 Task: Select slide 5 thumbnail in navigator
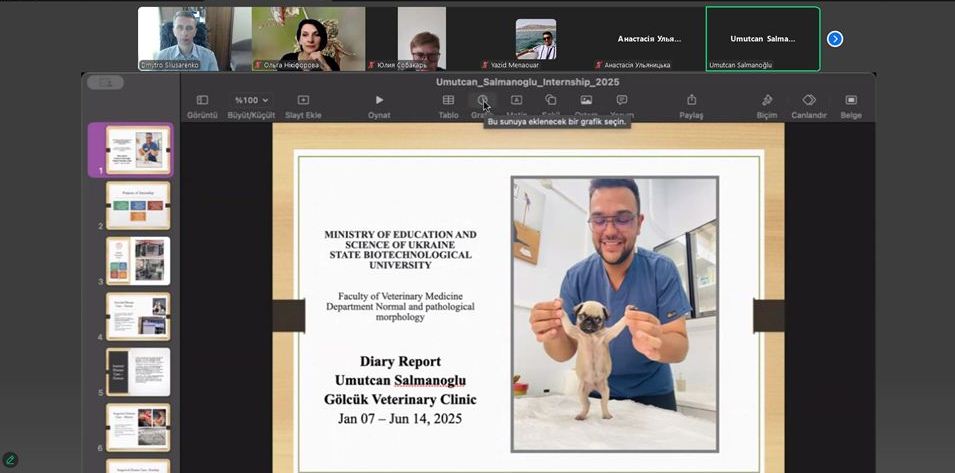(138, 372)
